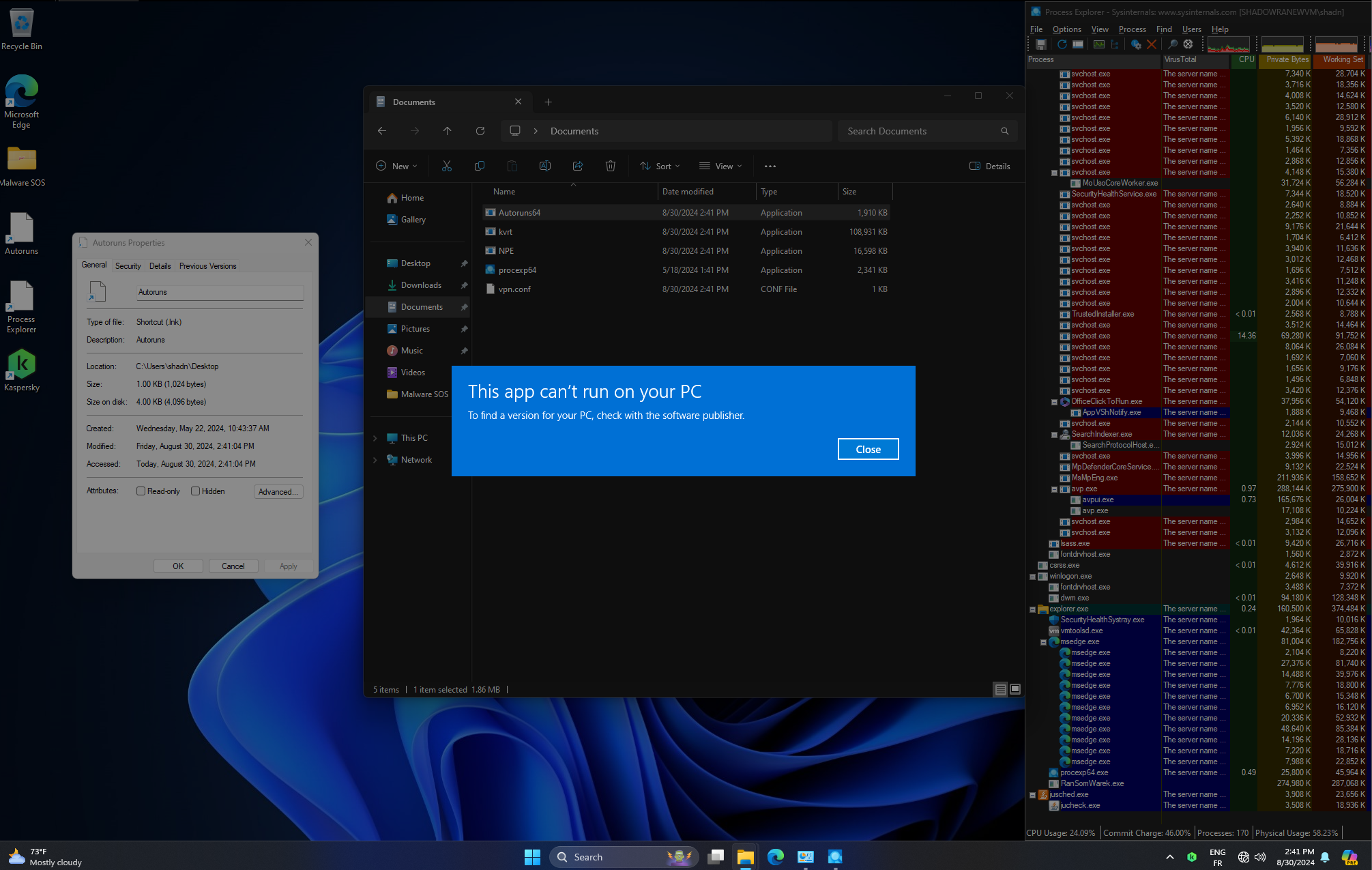Click the Save icon in Process Explorer
The image size is (1372, 870).
[1041, 44]
